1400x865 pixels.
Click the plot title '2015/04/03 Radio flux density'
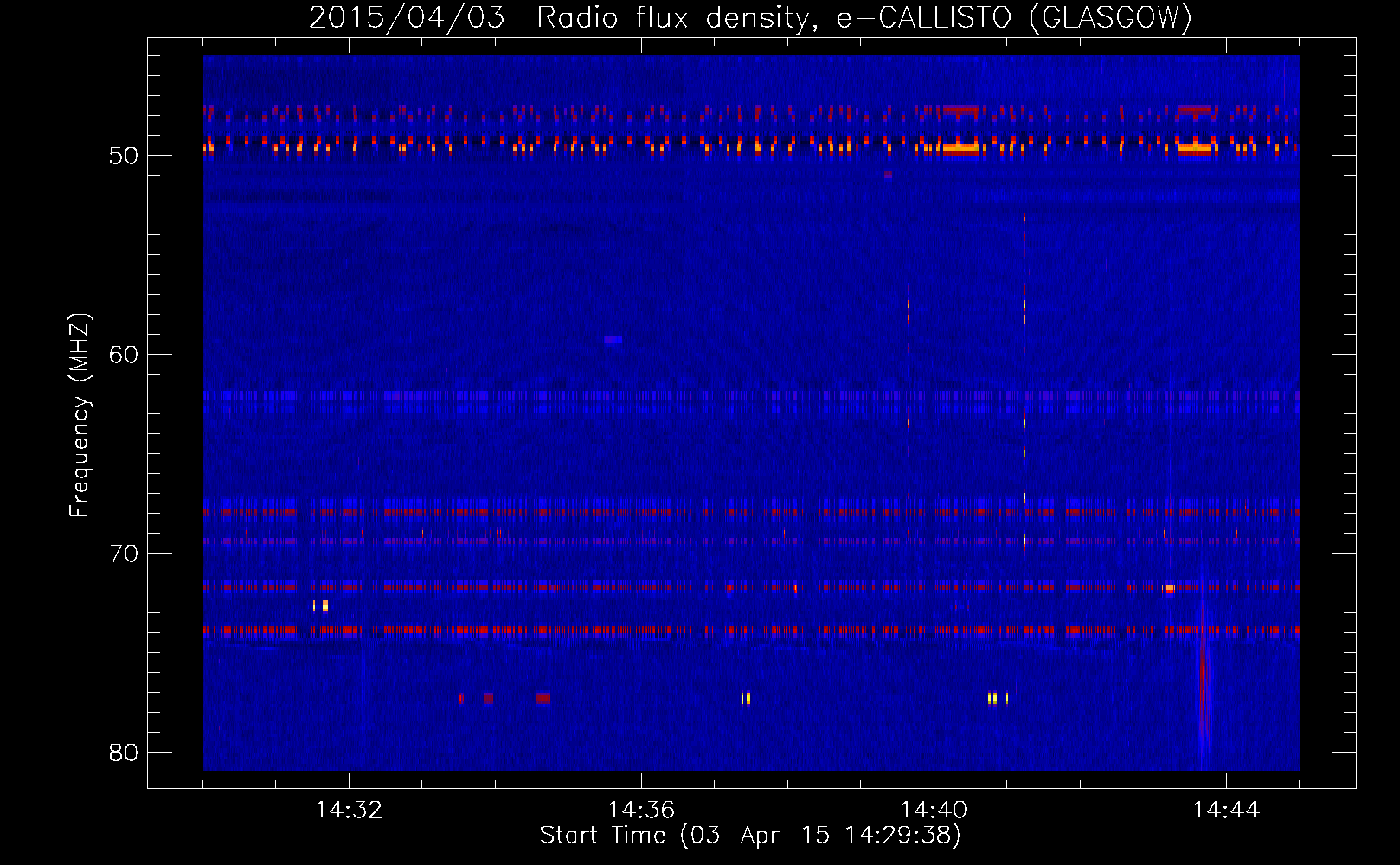[750, 17]
